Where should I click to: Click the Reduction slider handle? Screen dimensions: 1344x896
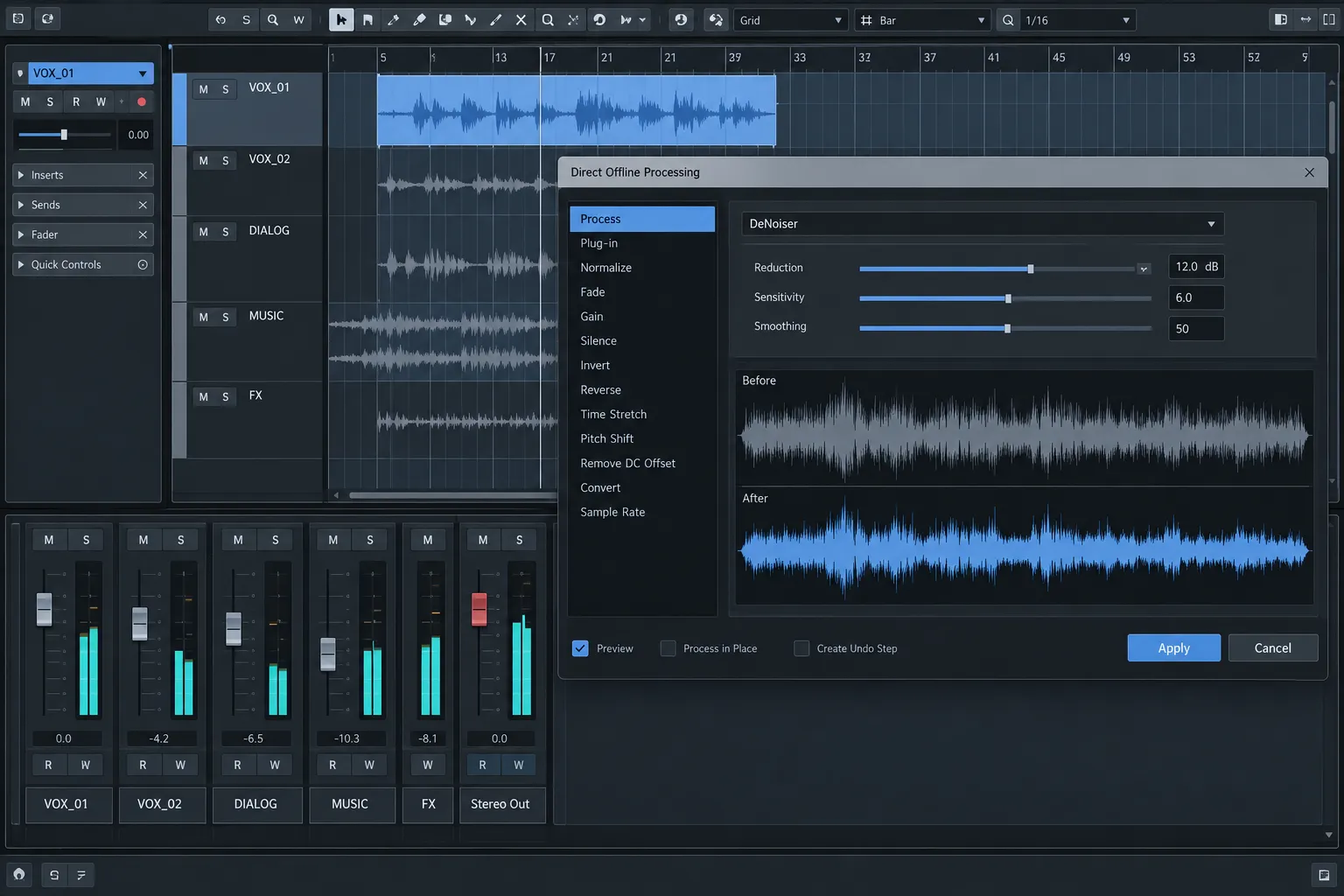click(x=1031, y=269)
